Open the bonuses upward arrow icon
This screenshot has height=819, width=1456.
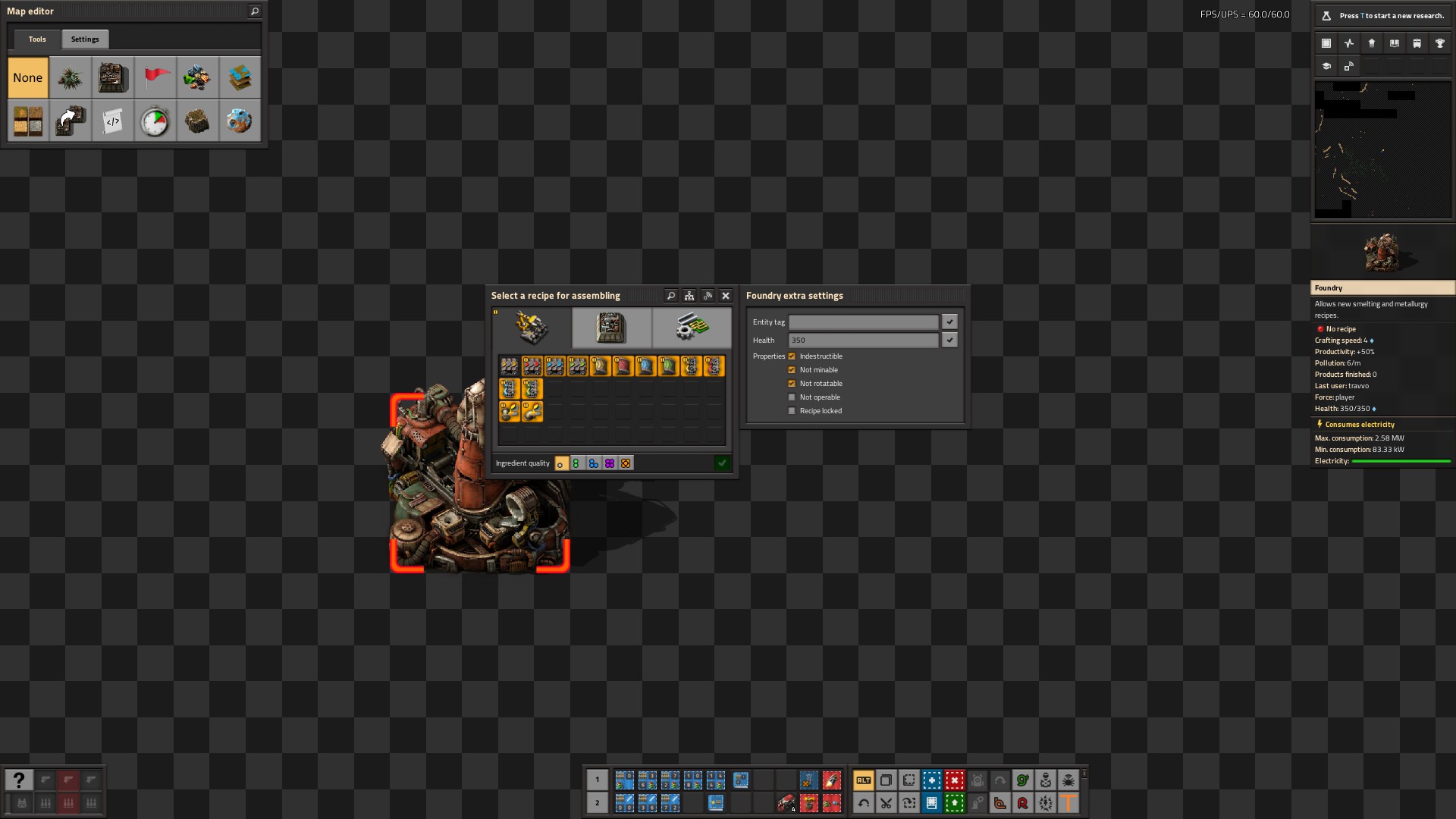point(1372,43)
